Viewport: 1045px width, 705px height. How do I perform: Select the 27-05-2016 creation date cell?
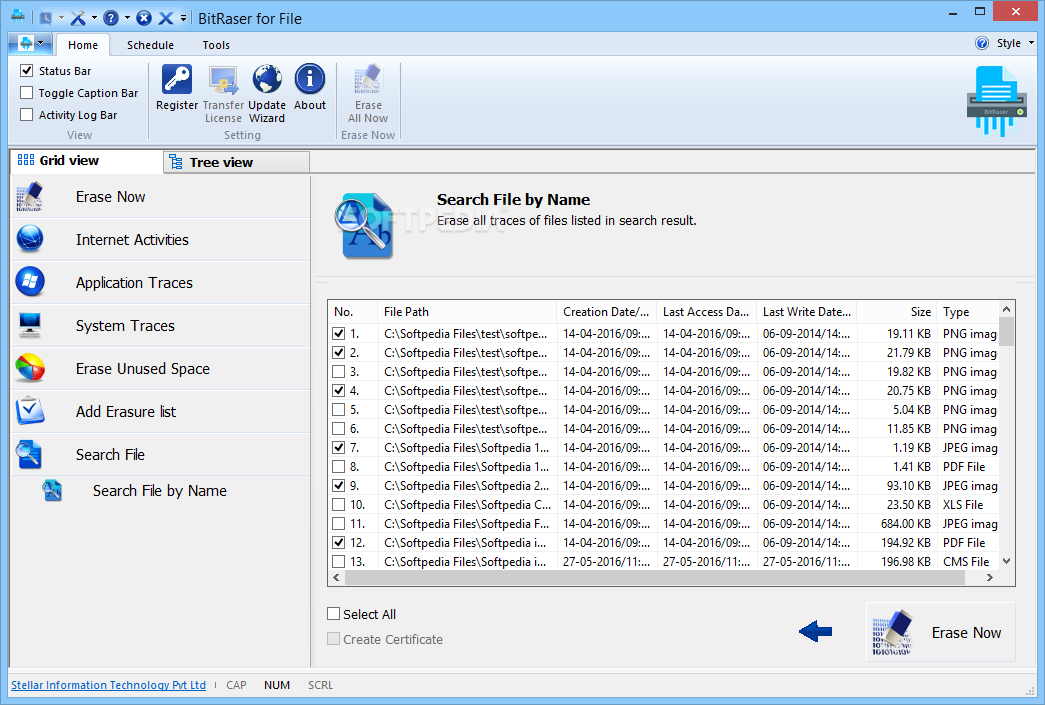606,562
